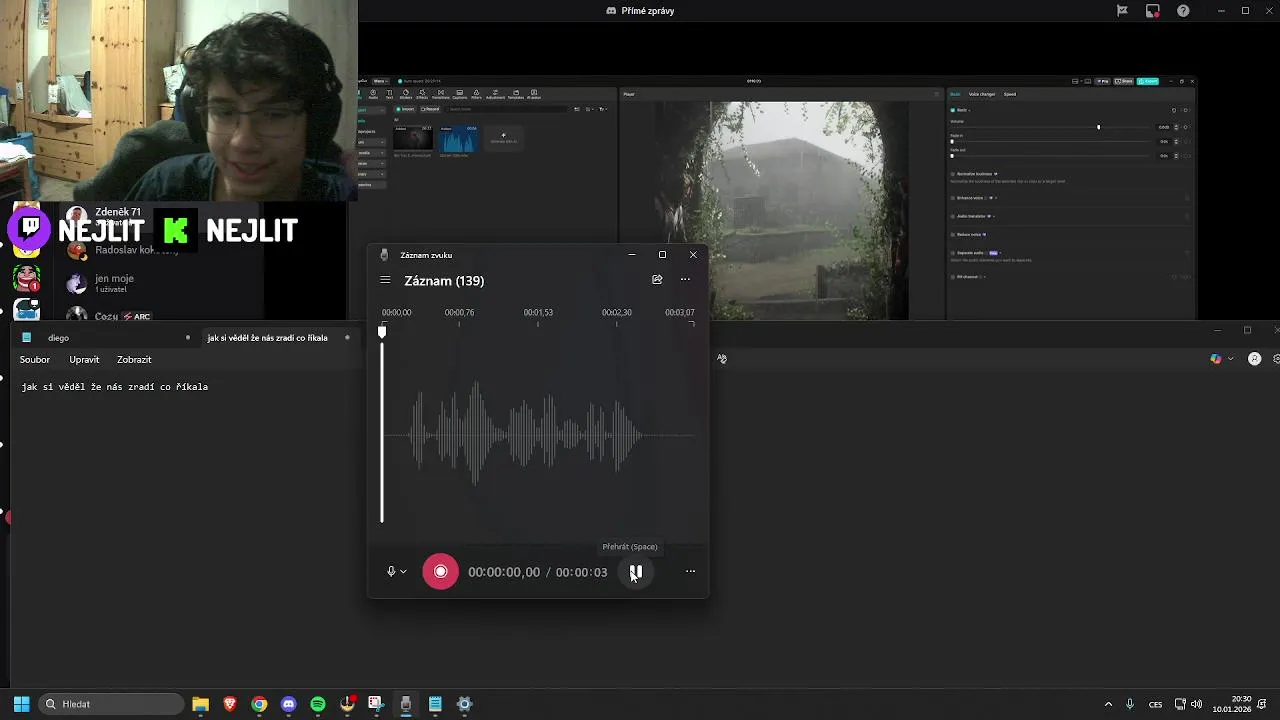
Task: Open Zobrazit menu in Notepad
Action: pos(134,359)
